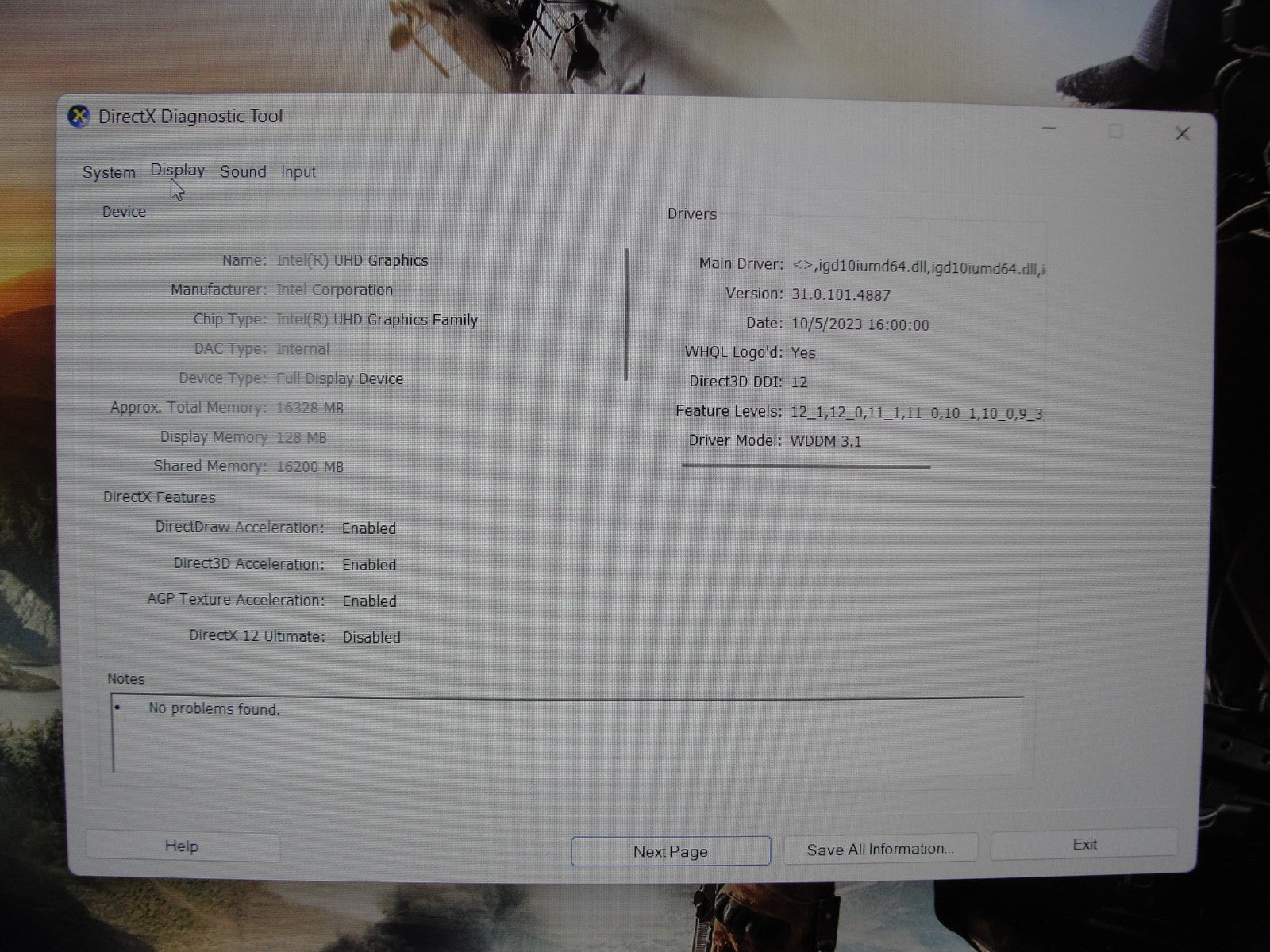Go to the Input tab
Image resolution: width=1270 pixels, height=952 pixels.
(x=298, y=172)
